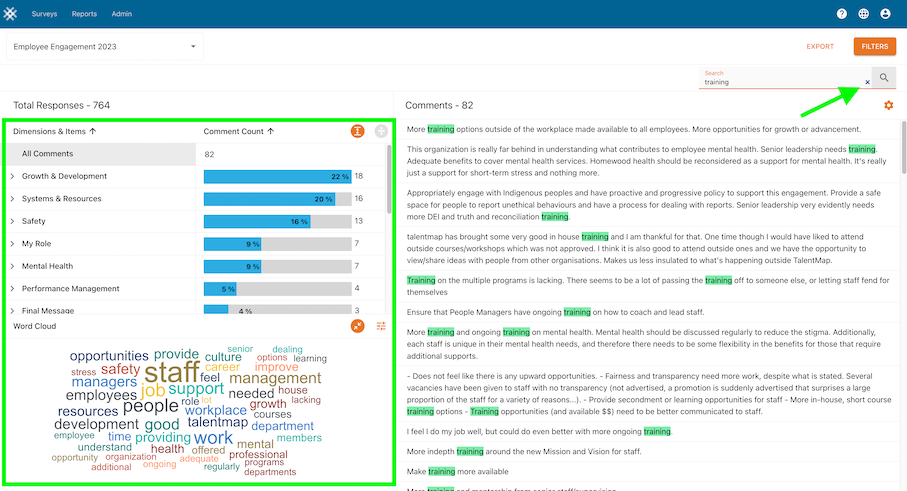Click the search magnifier icon
907x491 pixels.
click(884, 77)
